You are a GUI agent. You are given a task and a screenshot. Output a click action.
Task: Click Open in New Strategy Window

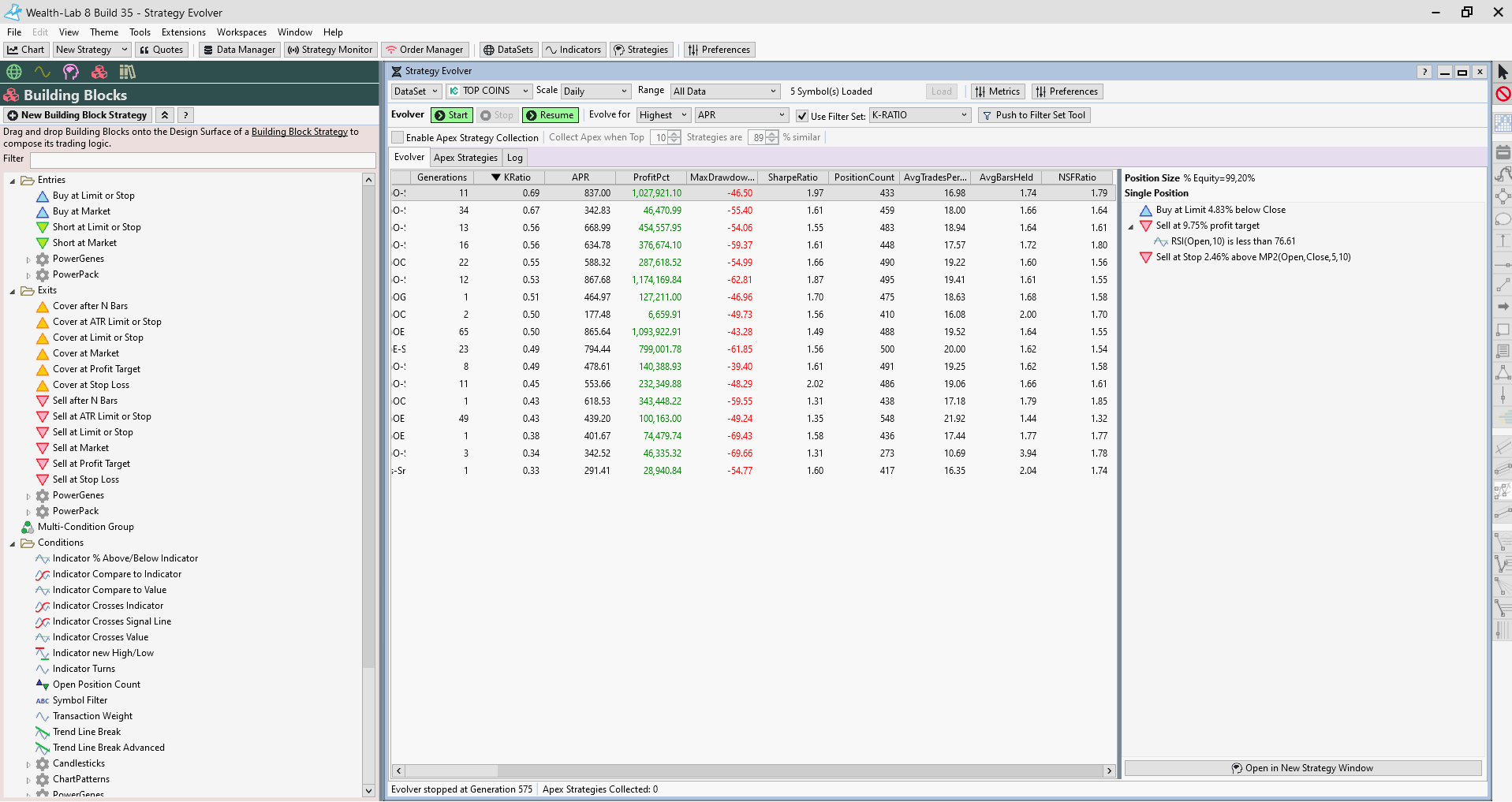tap(1304, 767)
